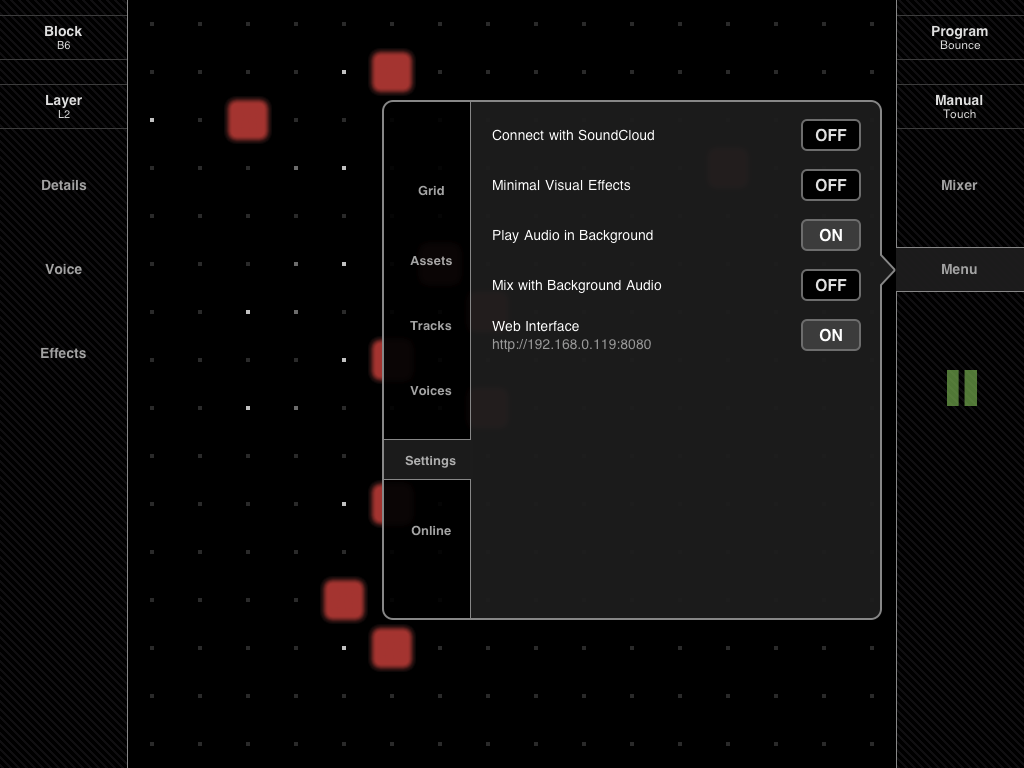
Task: Open the Layer L2 selector
Action: pyautogui.click(x=63, y=106)
